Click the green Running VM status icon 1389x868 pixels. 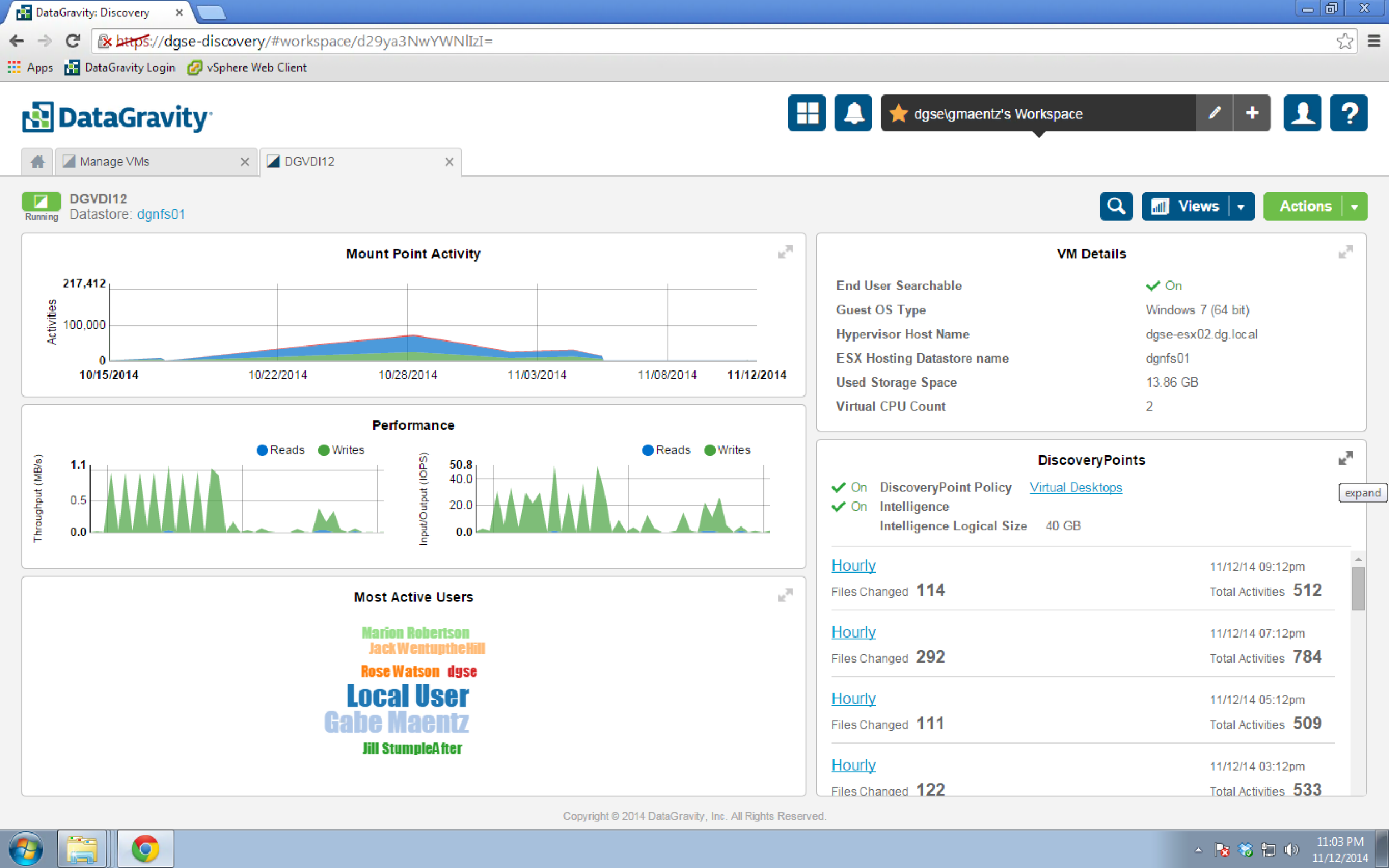click(x=41, y=202)
